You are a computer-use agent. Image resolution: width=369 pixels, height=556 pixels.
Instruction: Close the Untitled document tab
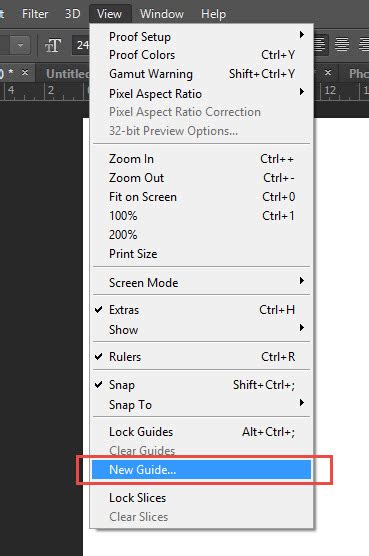pos(328,73)
